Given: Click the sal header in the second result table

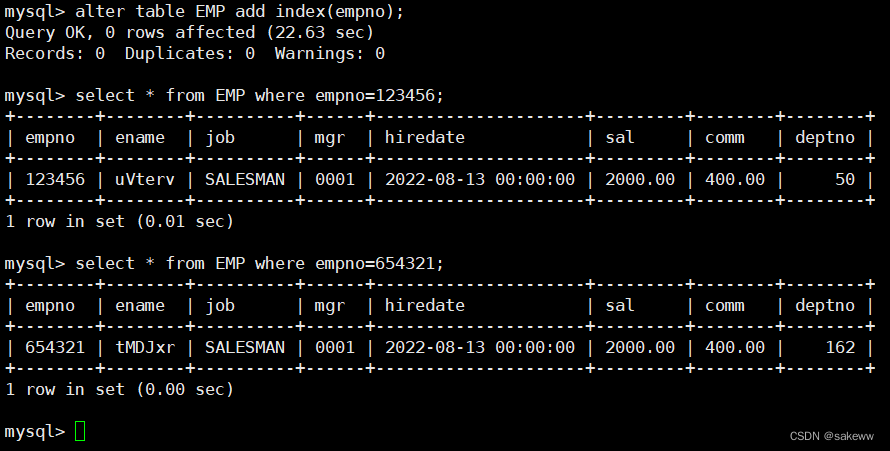Looking at the screenshot, I should (620, 306).
